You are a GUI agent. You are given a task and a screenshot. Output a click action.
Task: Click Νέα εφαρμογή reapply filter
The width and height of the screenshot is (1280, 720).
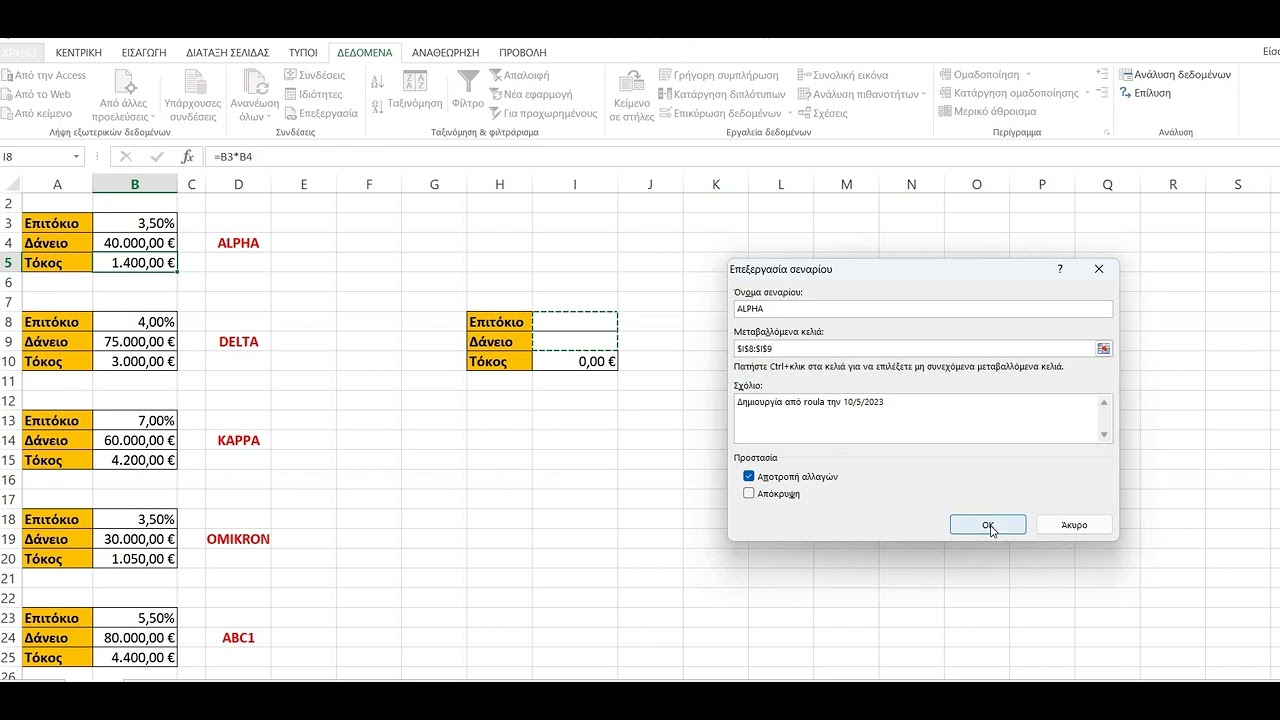(x=530, y=94)
